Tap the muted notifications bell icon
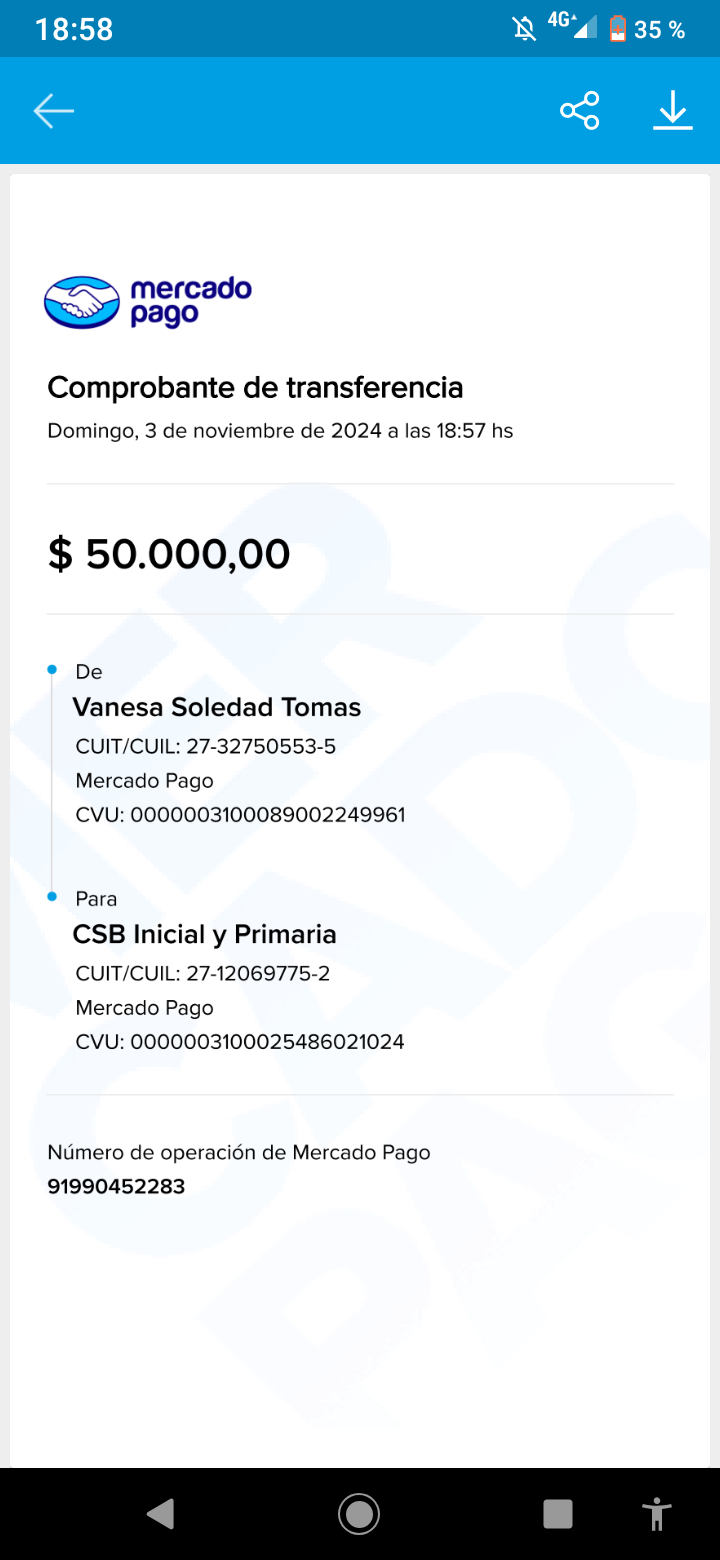This screenshot has height=1560, width=720. click(x=524, y=29)
